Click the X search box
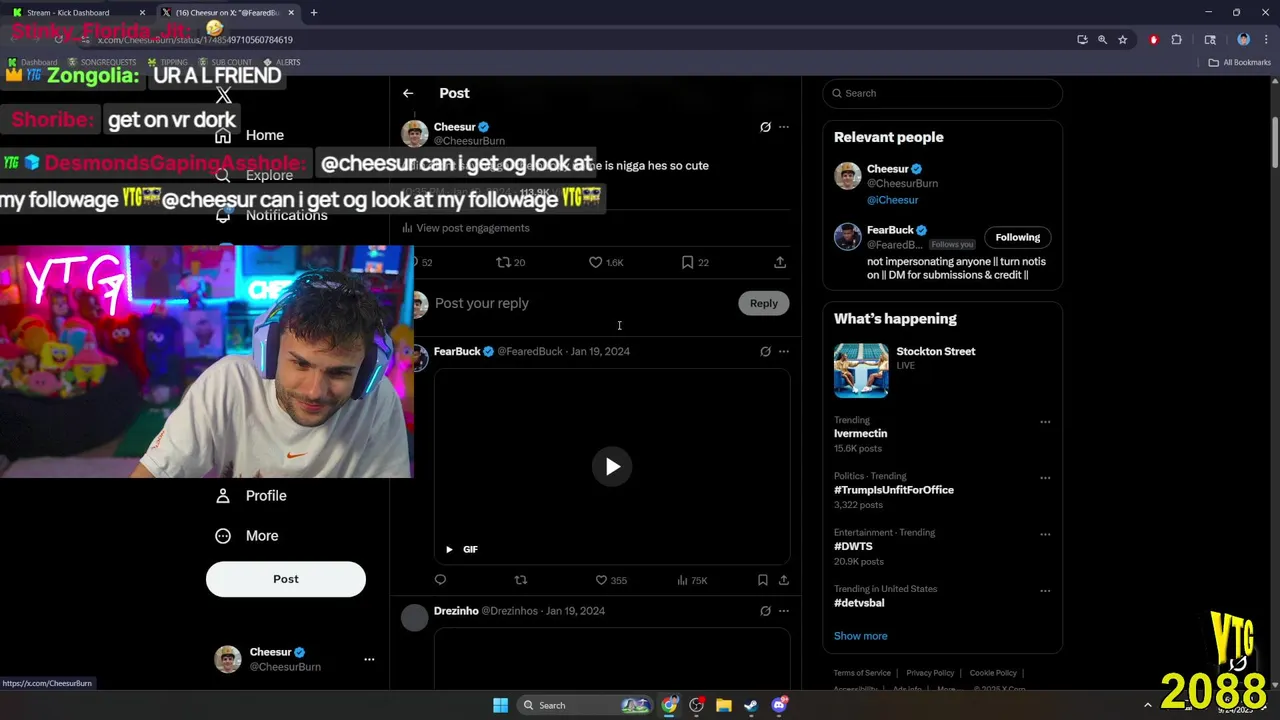The height and width of the screenshot is (720, 1280). click(x=942, y=93)
